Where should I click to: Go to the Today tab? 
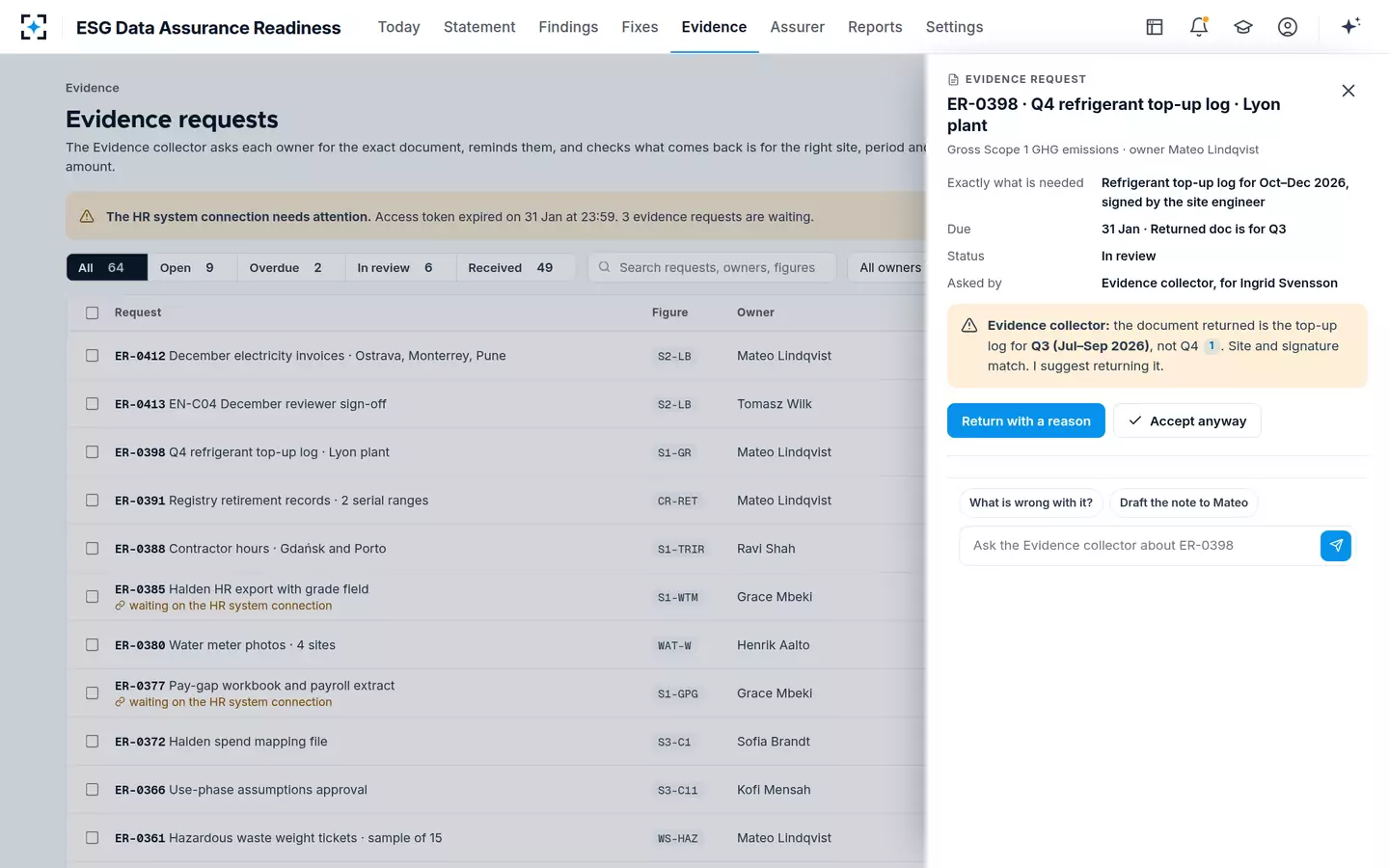point(398,27)
